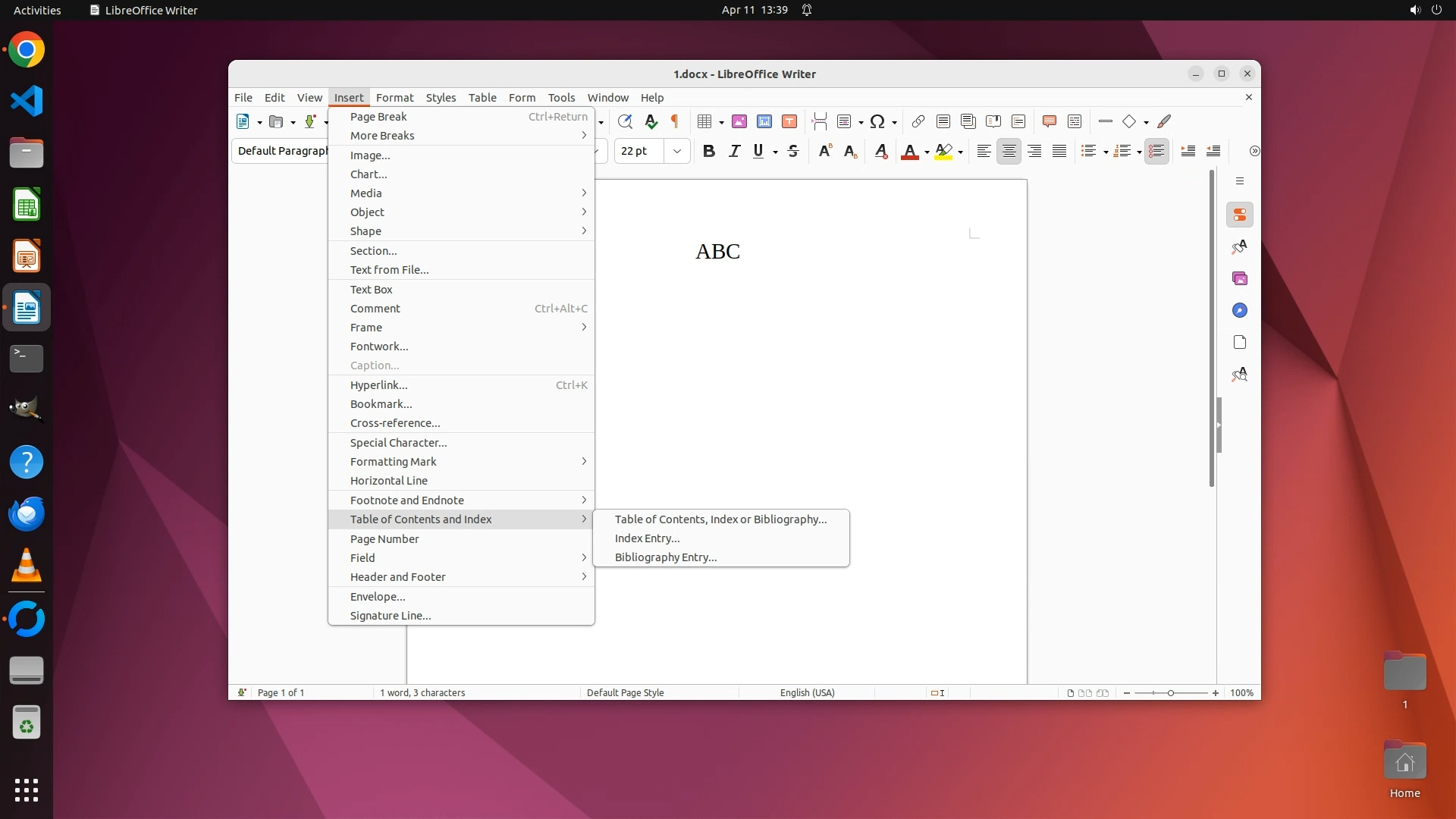The width and height of the screenshot is (1456, 819).
Task: Open Thunderbird mail from the dock
Action: (27, 514)
